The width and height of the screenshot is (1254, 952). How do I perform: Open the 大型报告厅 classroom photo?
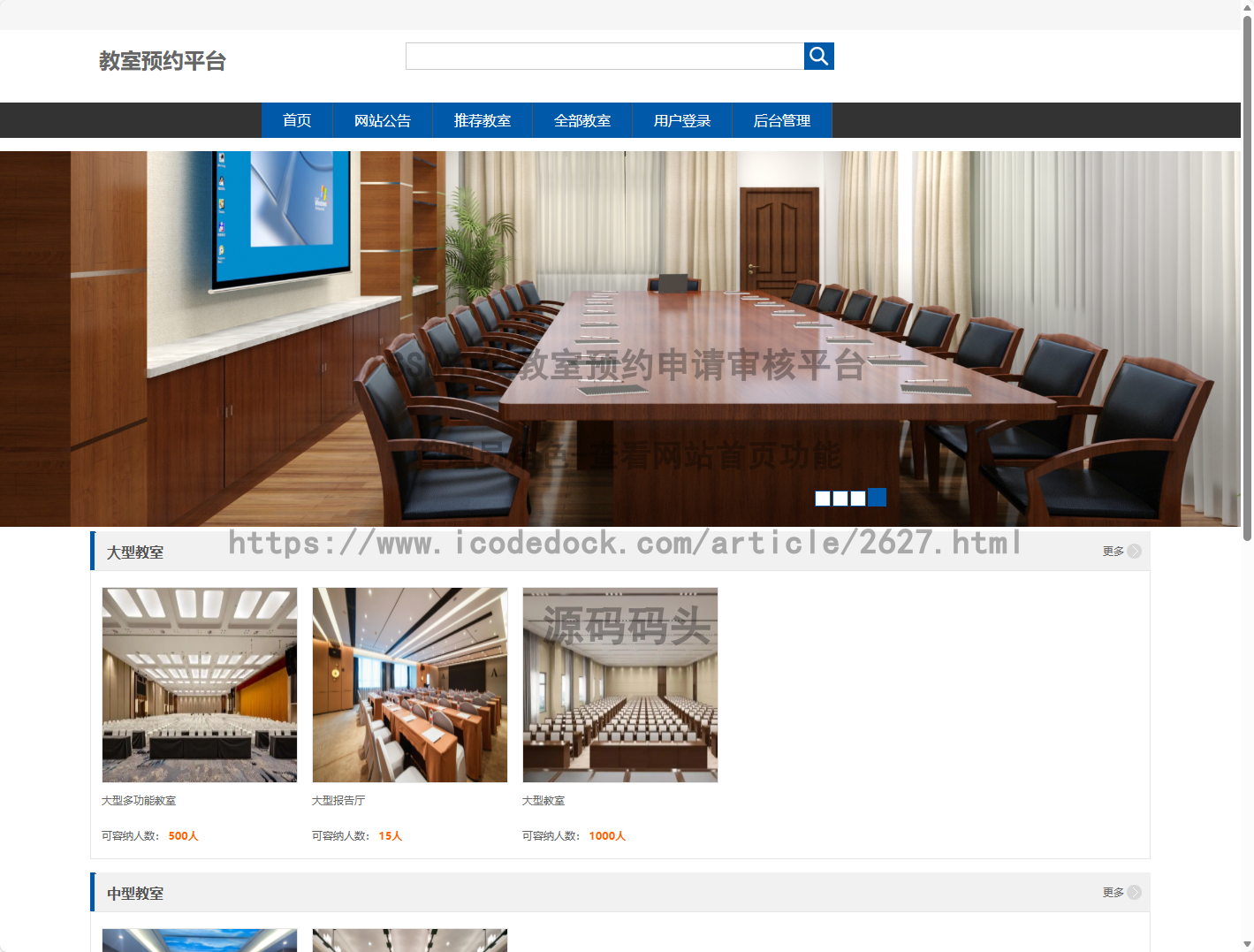[x=410, y=685]
